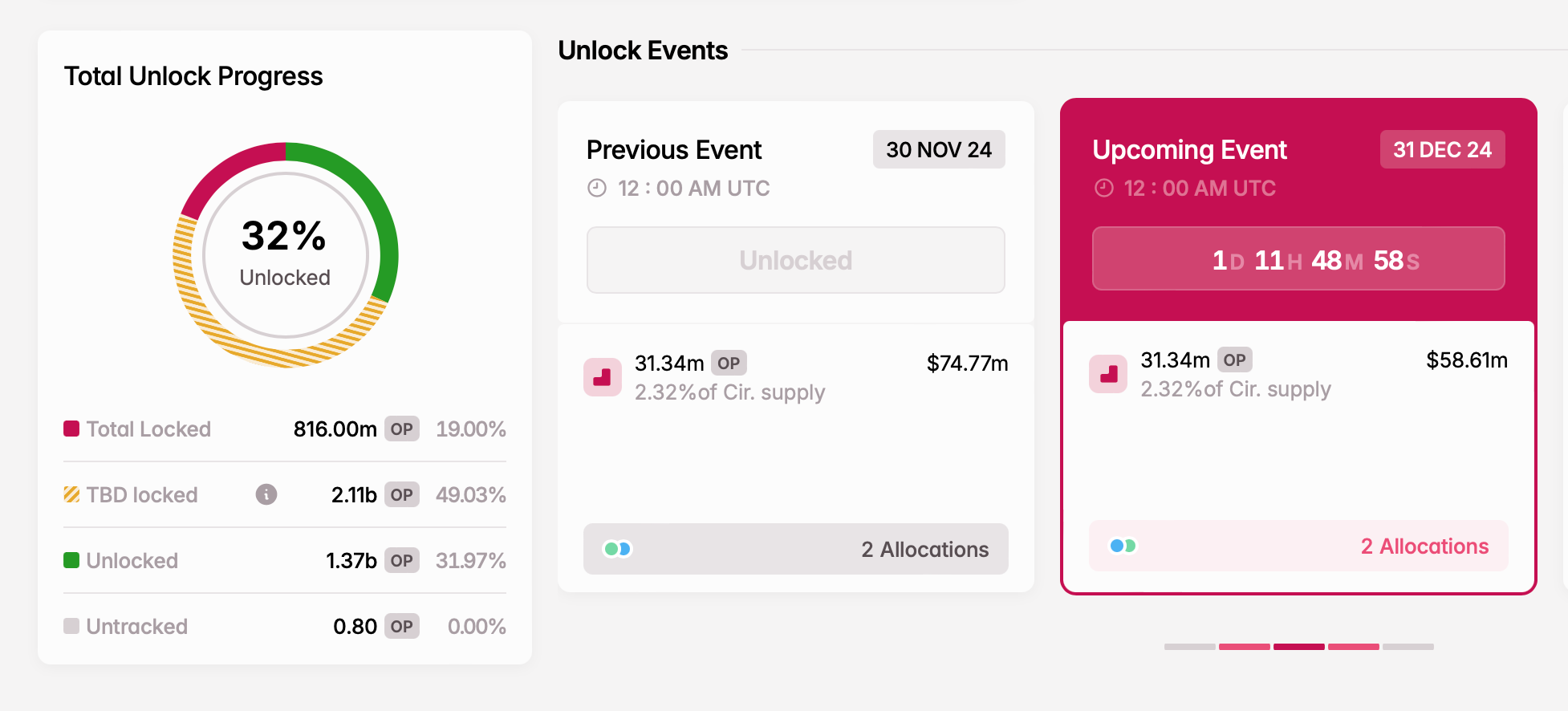Click the Previous Event clock icon
The width and height of the screenshot is (1568, 711).
597,188
